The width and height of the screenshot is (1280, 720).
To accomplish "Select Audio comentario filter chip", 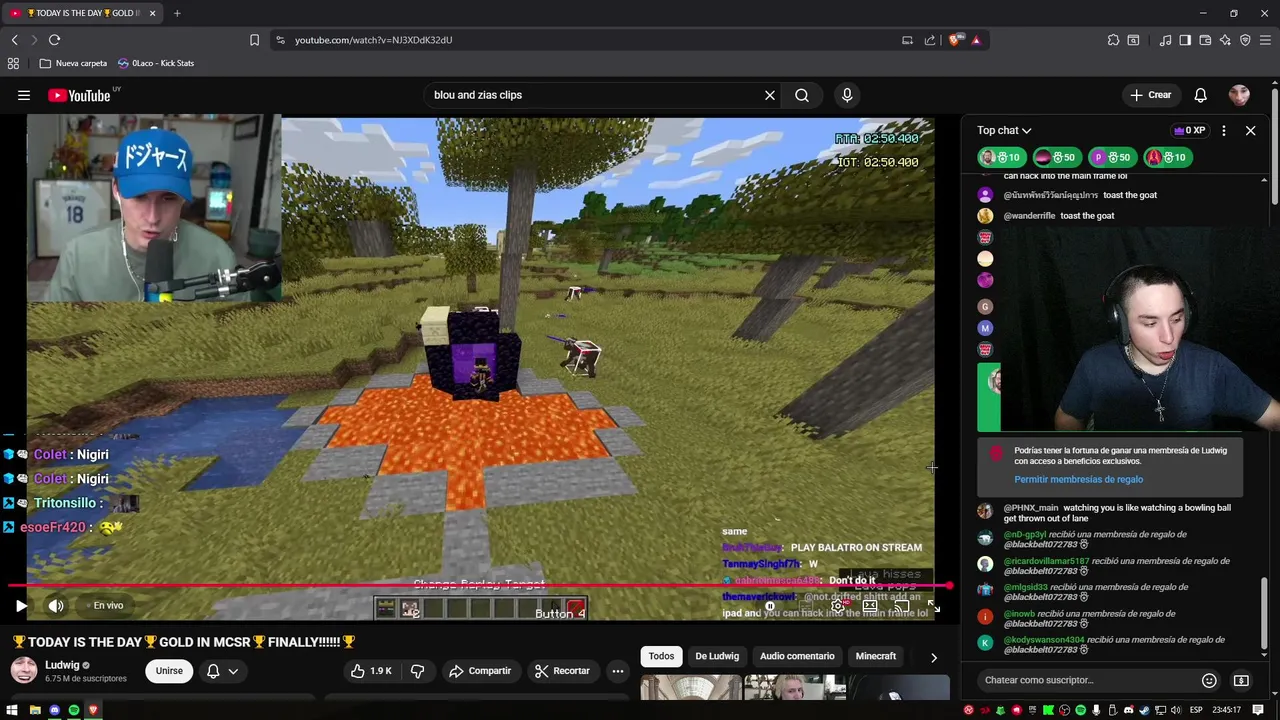I will pyautogui.click(x=797, y=656).
